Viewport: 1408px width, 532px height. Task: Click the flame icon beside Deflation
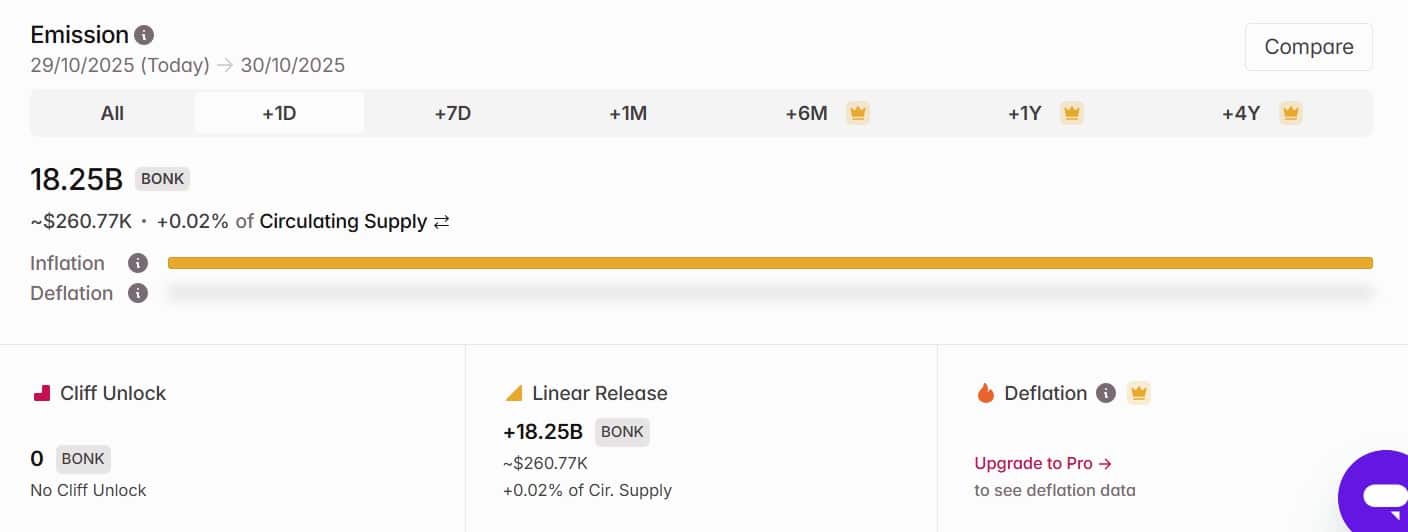click(986, 393)
